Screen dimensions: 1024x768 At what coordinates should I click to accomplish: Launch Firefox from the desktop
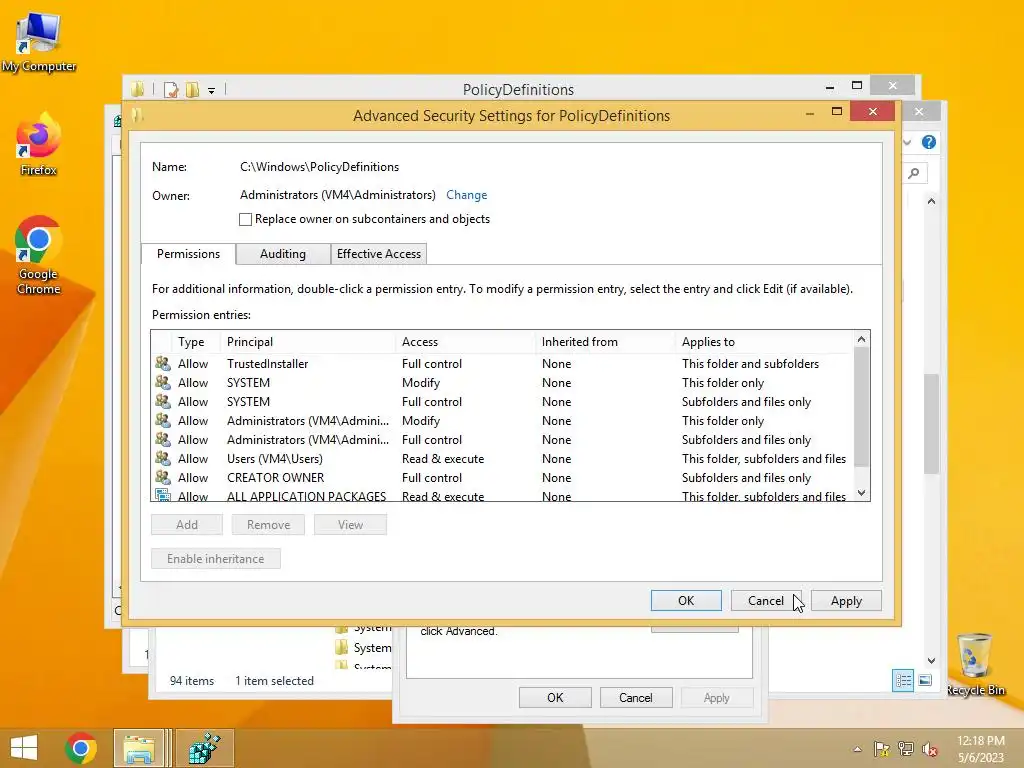coord(39,145)
